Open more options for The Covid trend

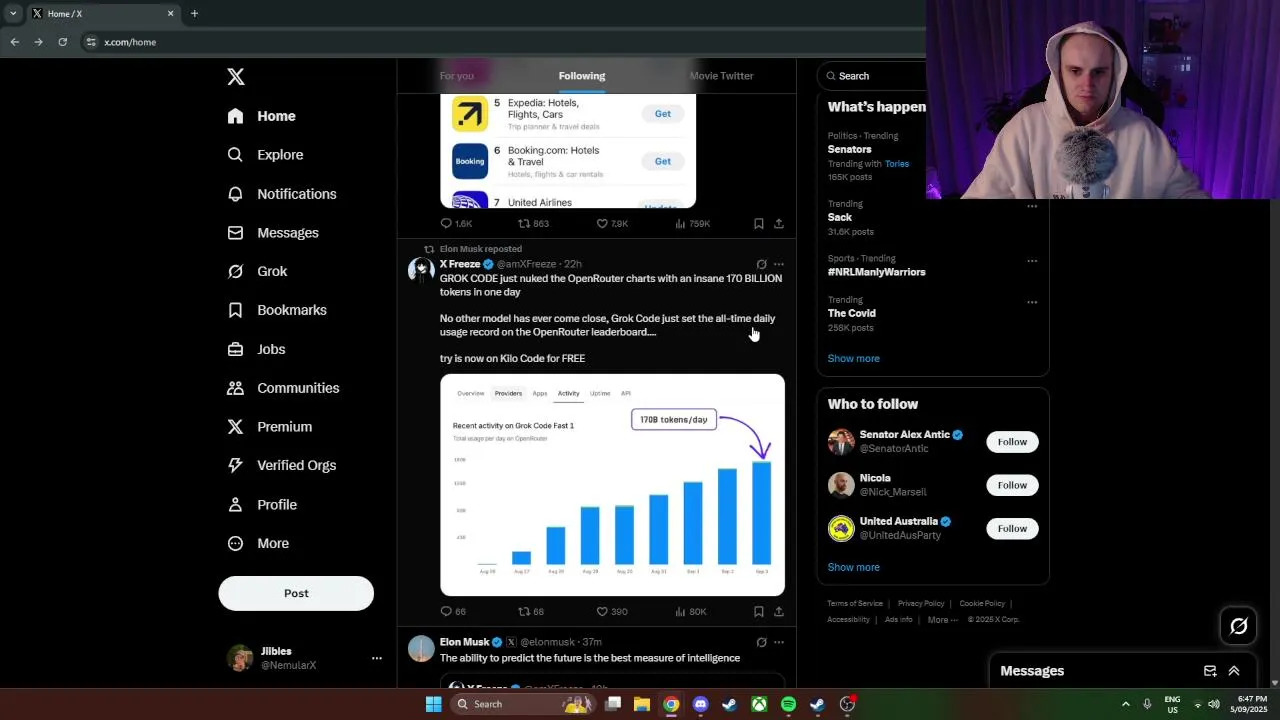pyautogui.click(x=1032, y=302)
